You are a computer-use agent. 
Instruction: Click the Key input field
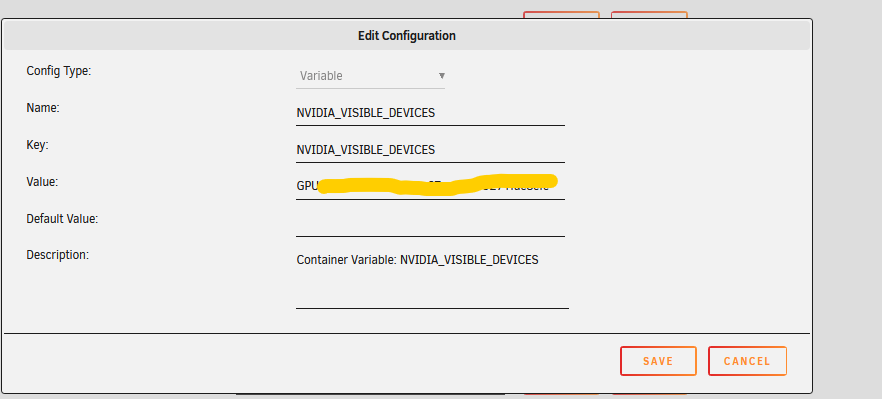click(430, 150)
